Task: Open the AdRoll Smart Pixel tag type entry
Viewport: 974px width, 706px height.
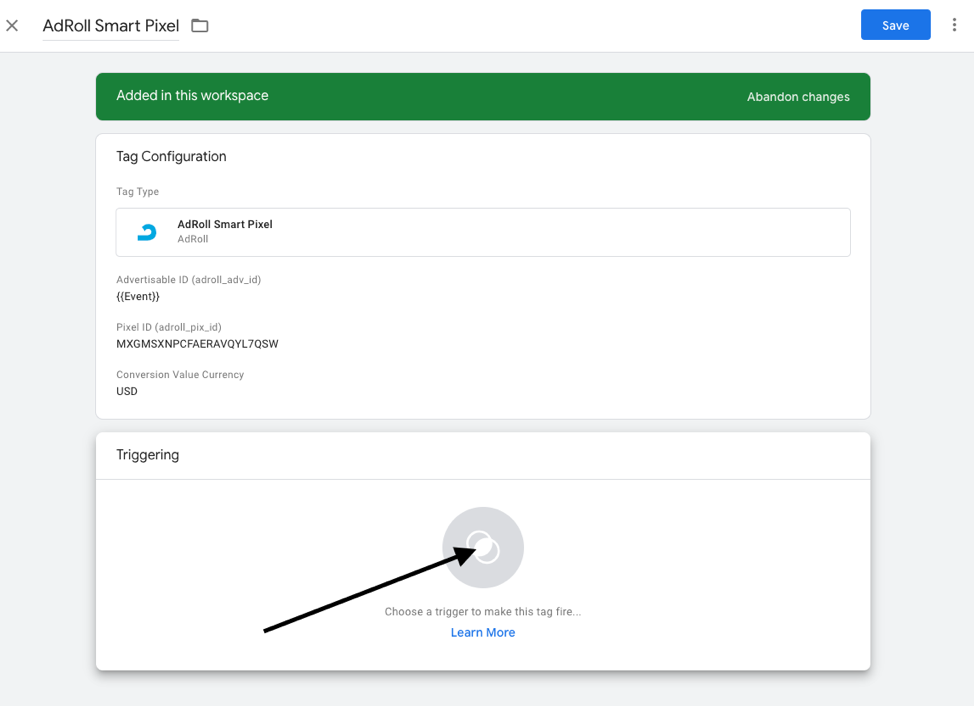Action: [483, 231]
